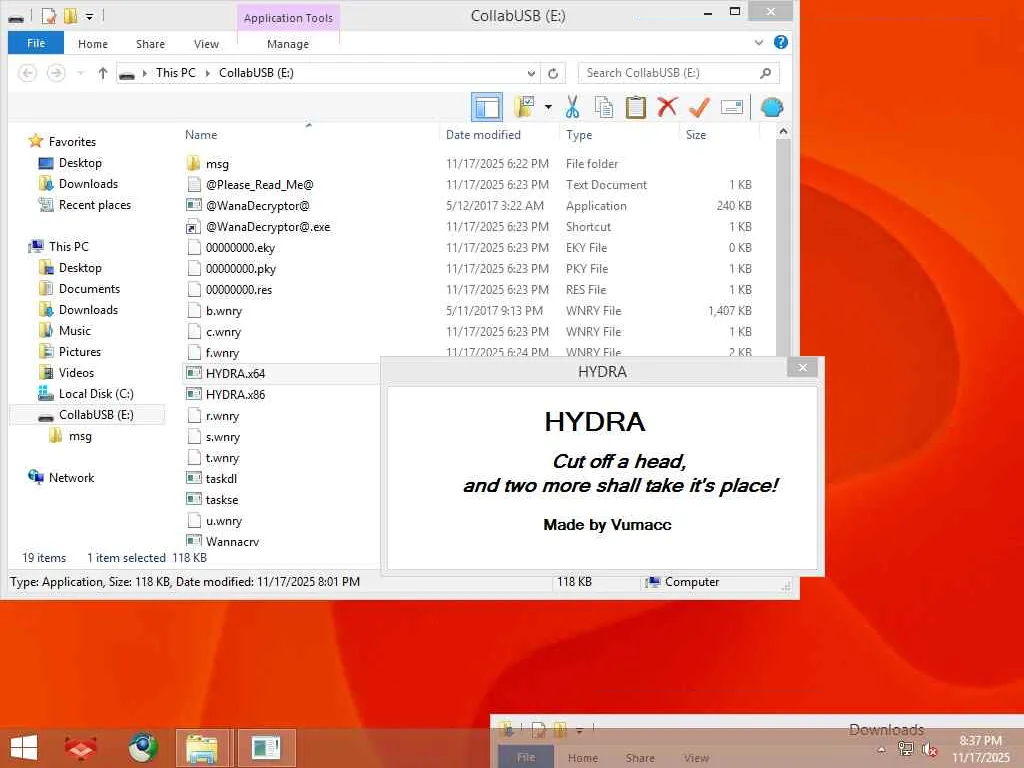Open the Home ribbon tab
Image resolution: width=1024 pixels, height=768 pixels.
93,44
